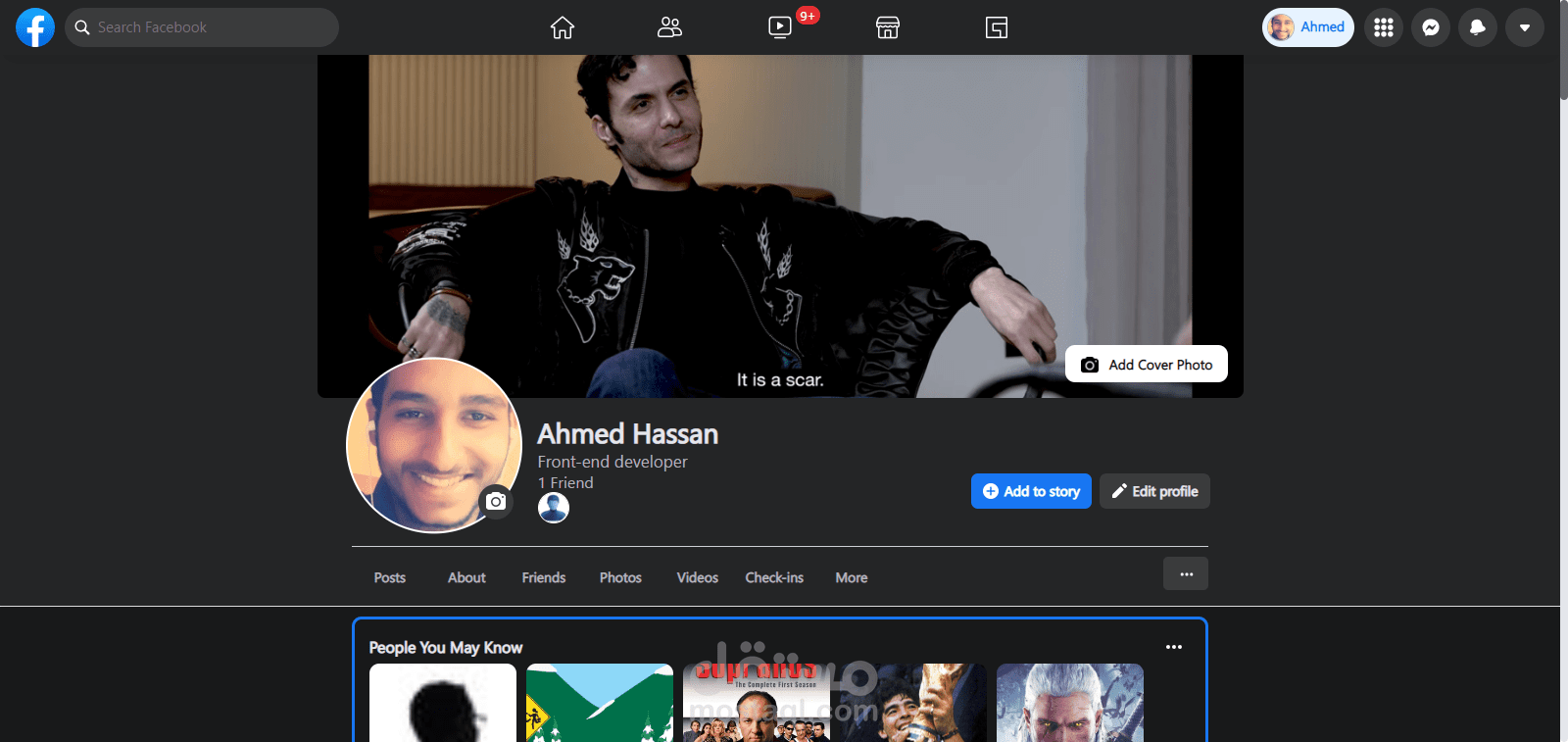Expand the More tab dropdown

[852, 577]
